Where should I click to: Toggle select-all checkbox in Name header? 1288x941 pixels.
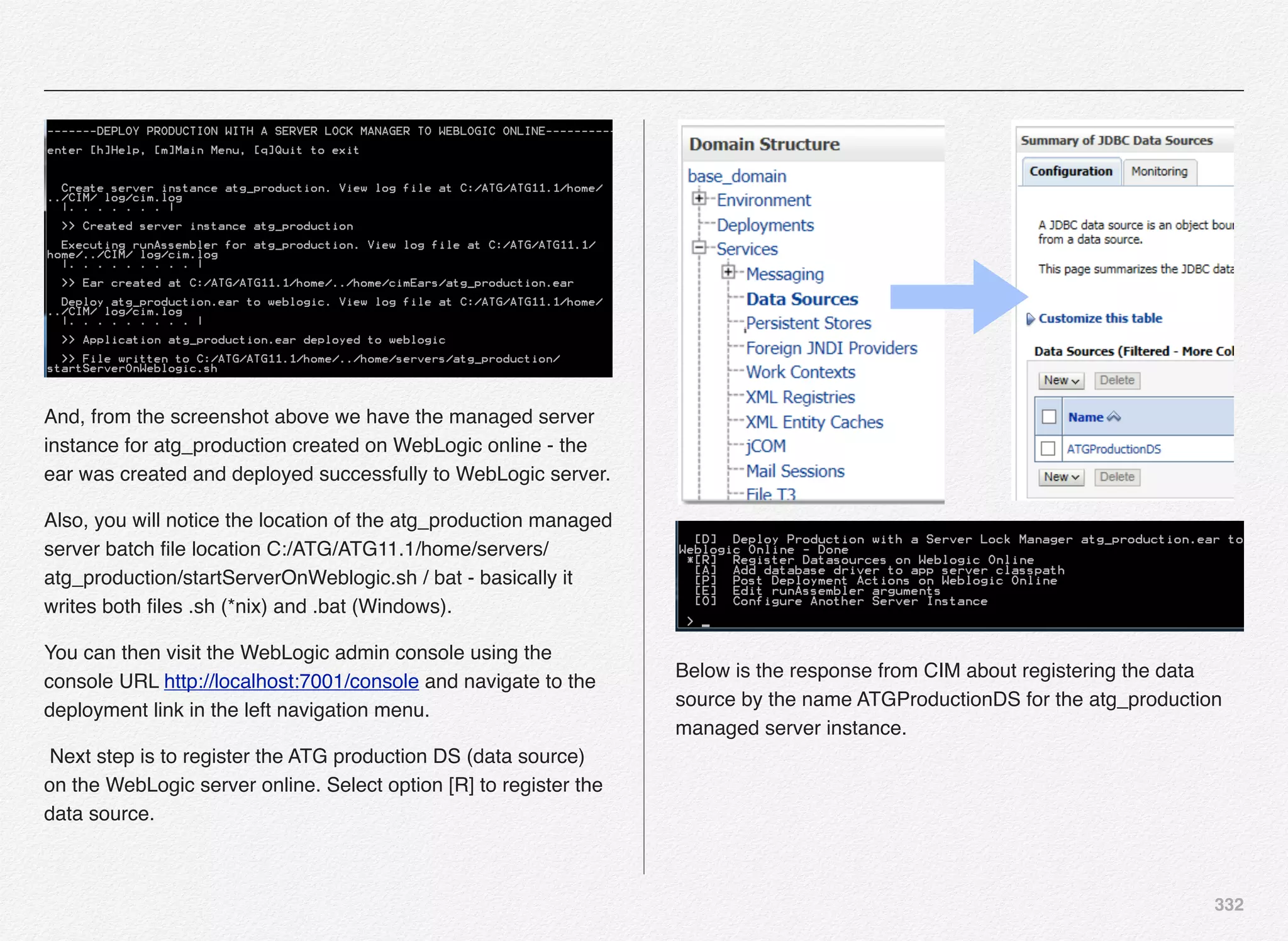(x=1048, y=416)
